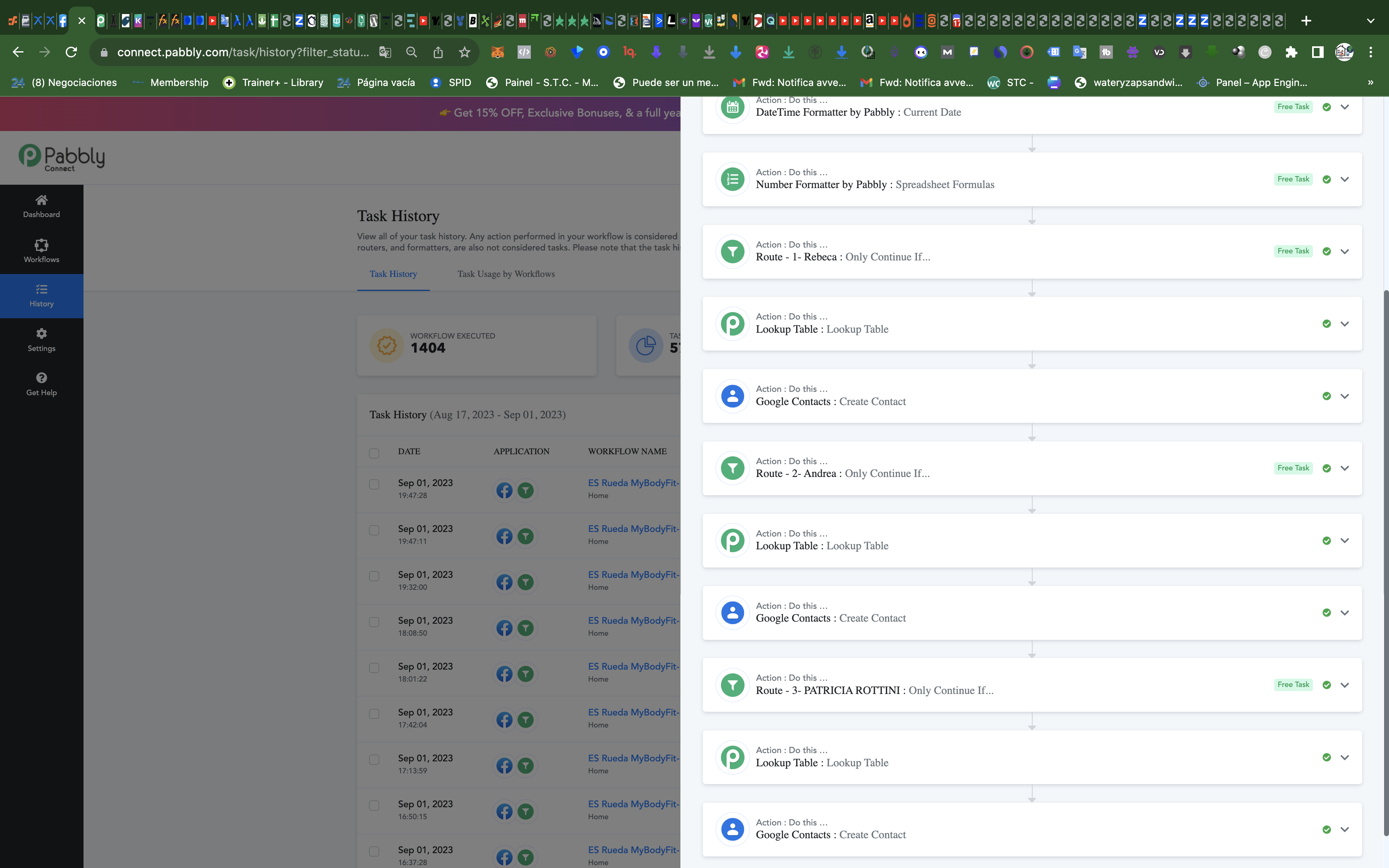Expand the last Google Contacts Create Contact step
Image resolution: width=1389 pixels, height=868 pixels.
1345,830
